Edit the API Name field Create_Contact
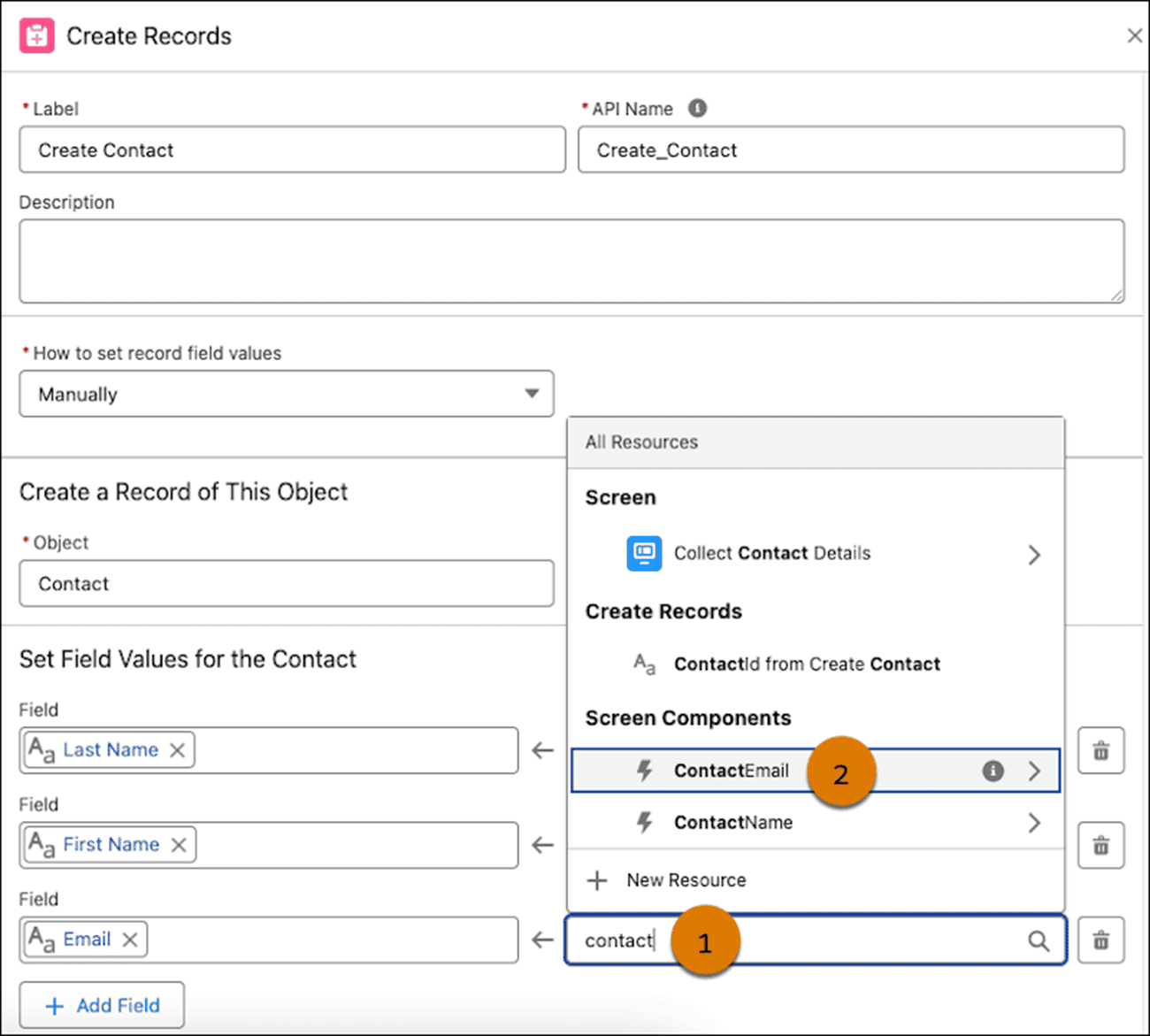Viewport: 1150px width, 1036px height. point(851,150)
